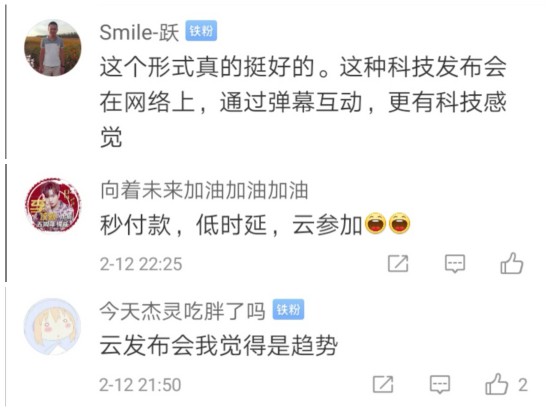Tap the like count 2
This screenshot has width=550, height=412.
coord(523,385)
